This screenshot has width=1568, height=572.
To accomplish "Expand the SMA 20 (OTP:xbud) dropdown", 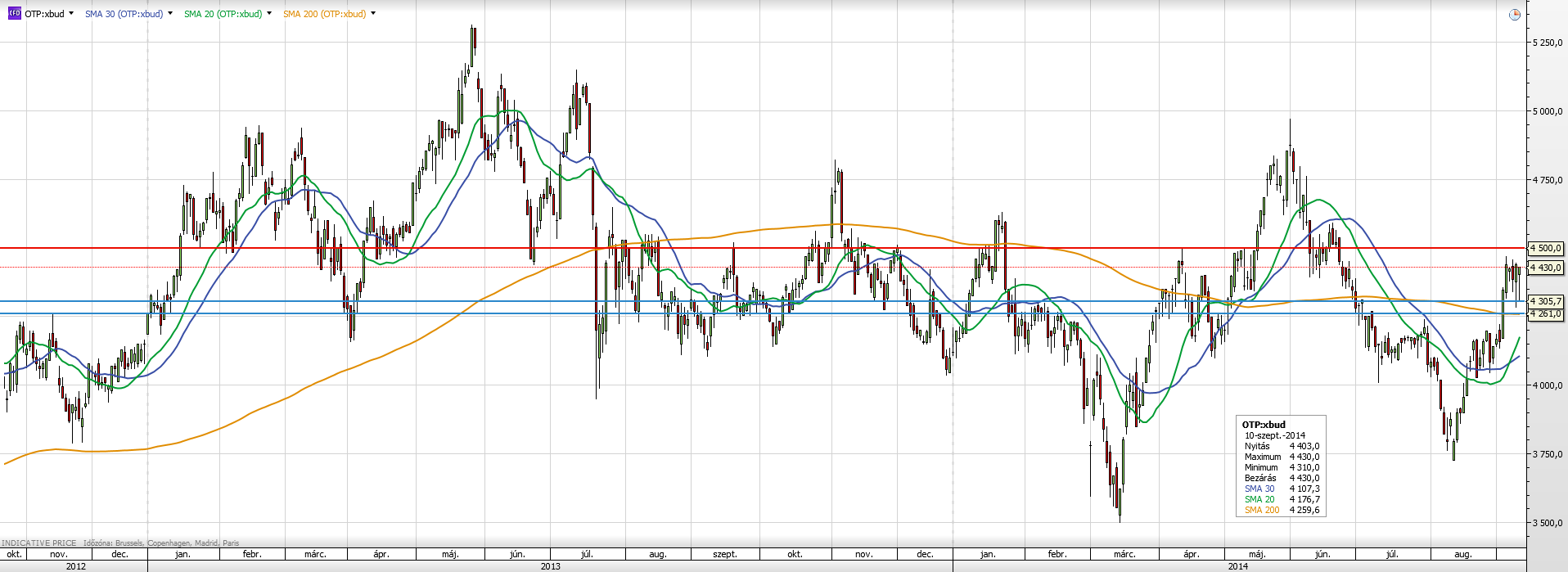I will coord(269,14).
